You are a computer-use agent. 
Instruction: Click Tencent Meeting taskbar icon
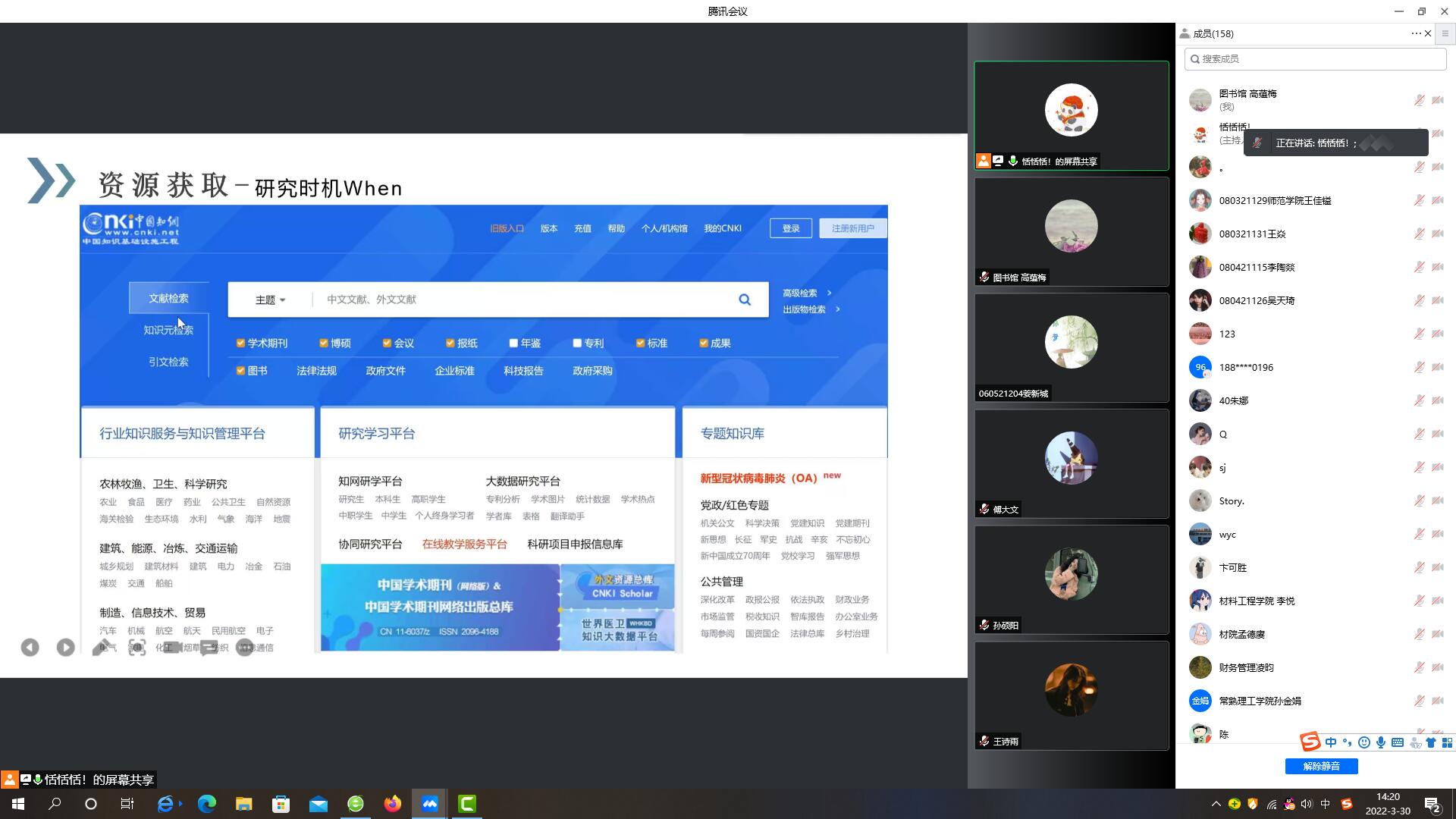pyautogui.click(x=430, y=804)
